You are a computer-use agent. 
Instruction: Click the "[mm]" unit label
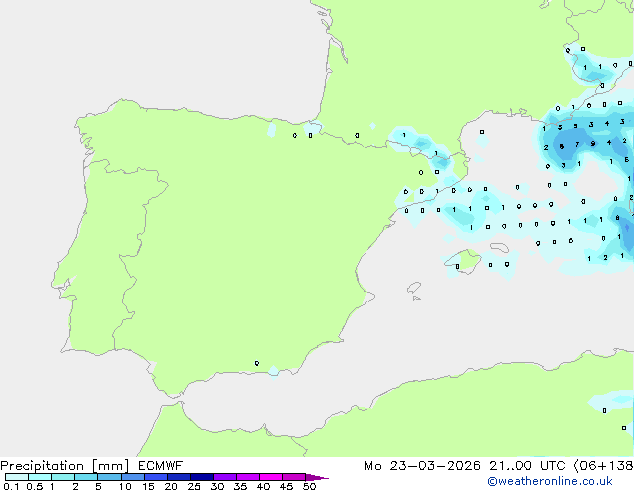[110, 466]
